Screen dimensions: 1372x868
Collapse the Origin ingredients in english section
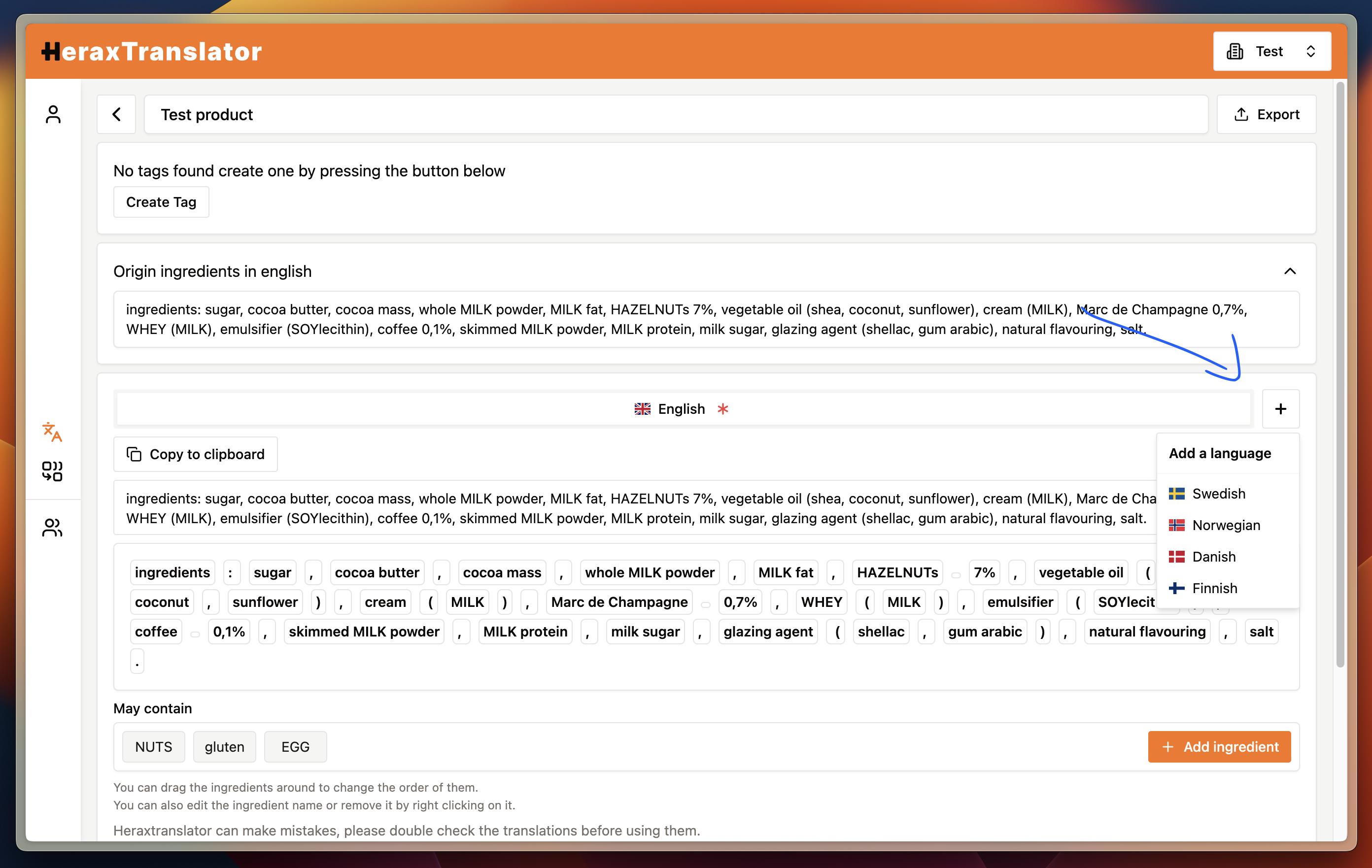pos(1290,271)
